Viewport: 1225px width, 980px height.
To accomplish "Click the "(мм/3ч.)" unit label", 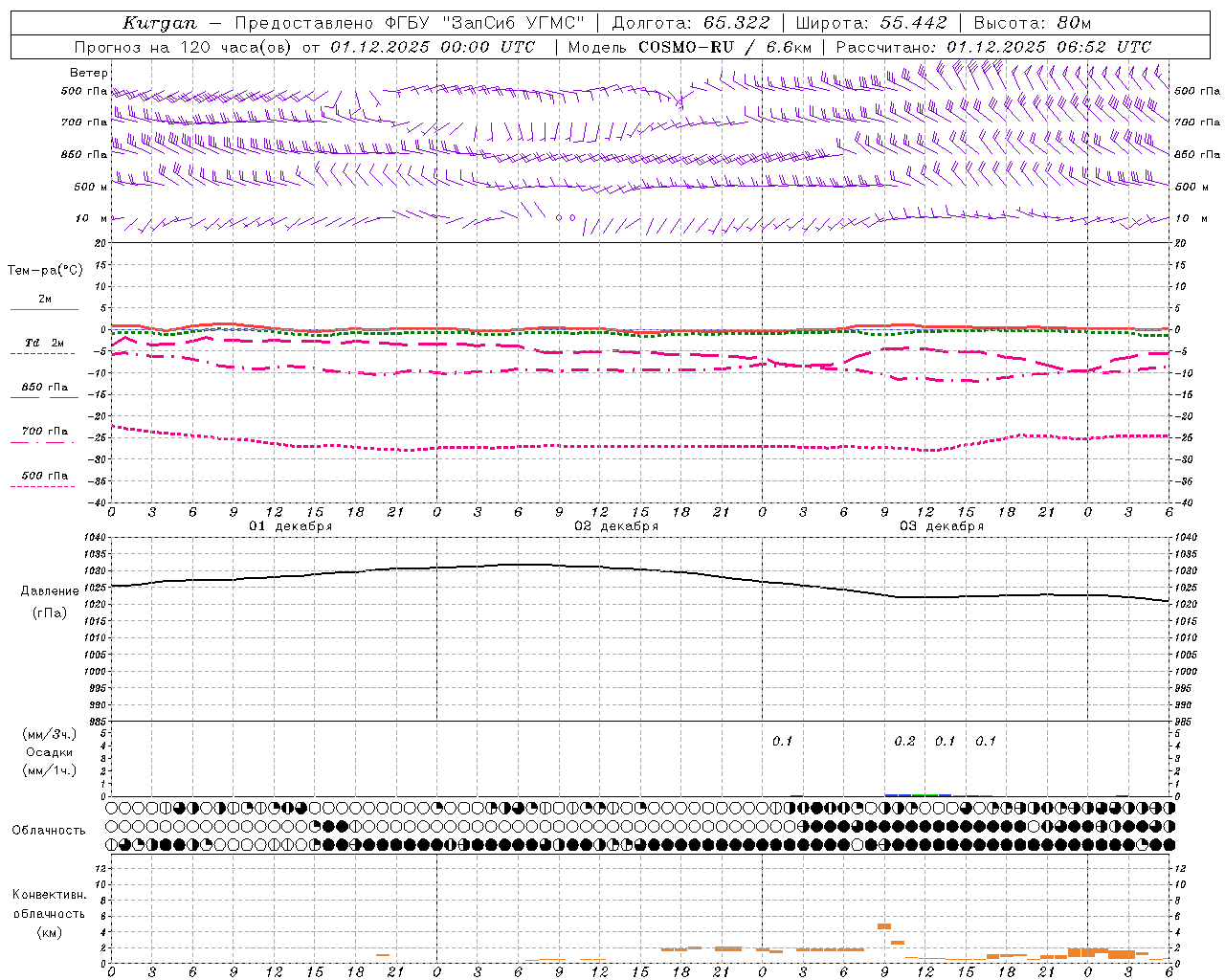I will [50, 734].
